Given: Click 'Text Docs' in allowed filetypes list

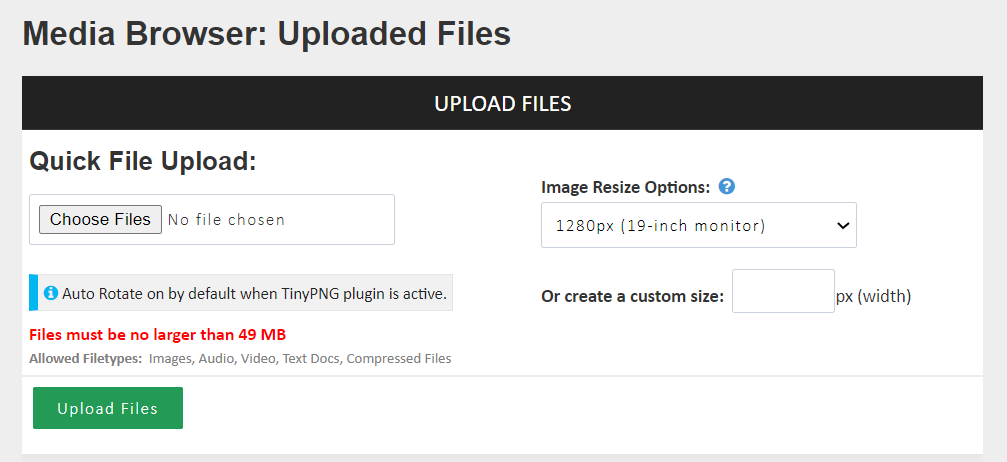Looking at the screenshot, I should [x=313, y=358].
